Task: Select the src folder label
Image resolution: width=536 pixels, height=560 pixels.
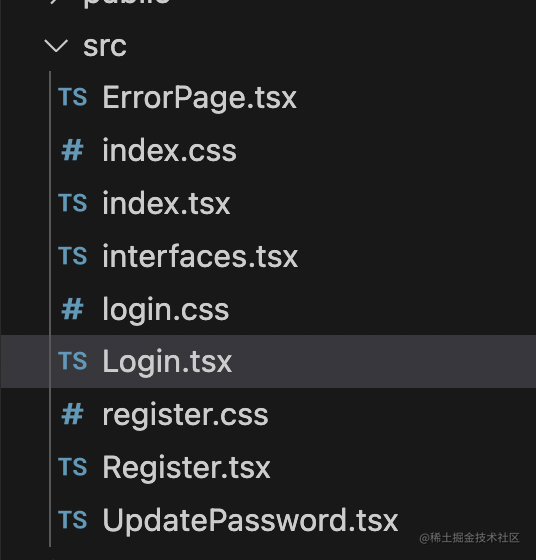Action: (105, 46)
